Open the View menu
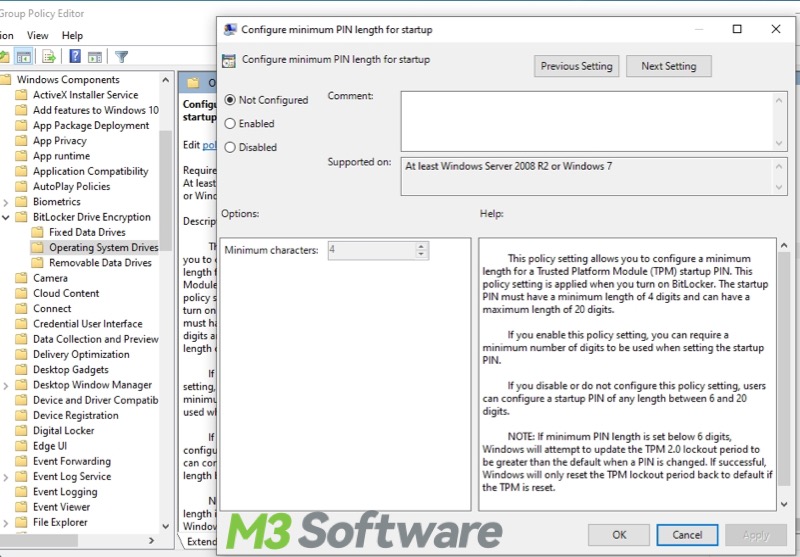The width and height of the screenshot is (800, 557). [38, 35]
